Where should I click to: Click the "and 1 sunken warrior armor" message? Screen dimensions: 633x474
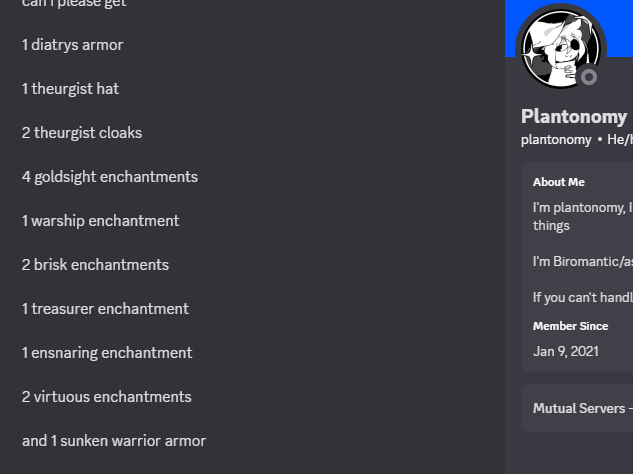click(x=114, y=441)
